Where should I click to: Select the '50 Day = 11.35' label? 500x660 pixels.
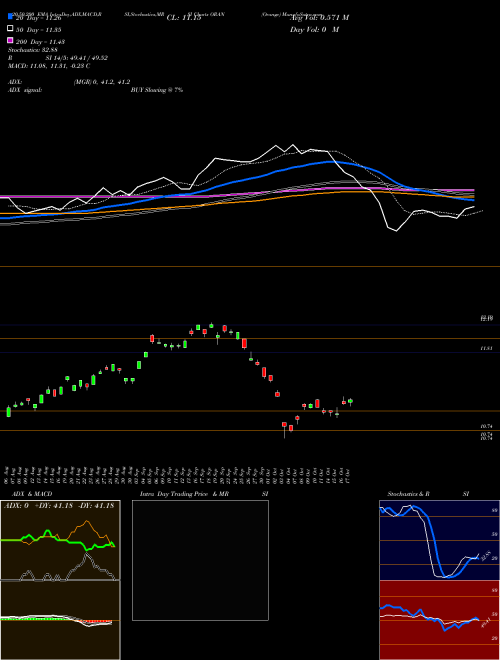coord(39,30)
